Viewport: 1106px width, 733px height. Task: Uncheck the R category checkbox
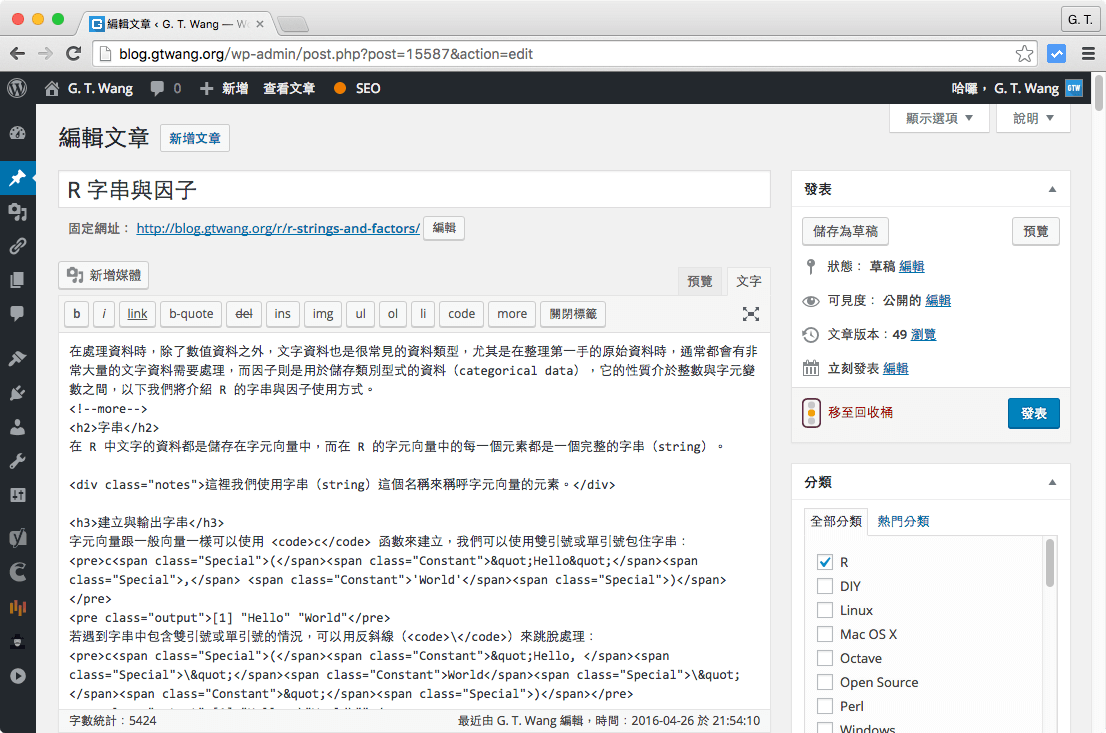tap(824, 562)
